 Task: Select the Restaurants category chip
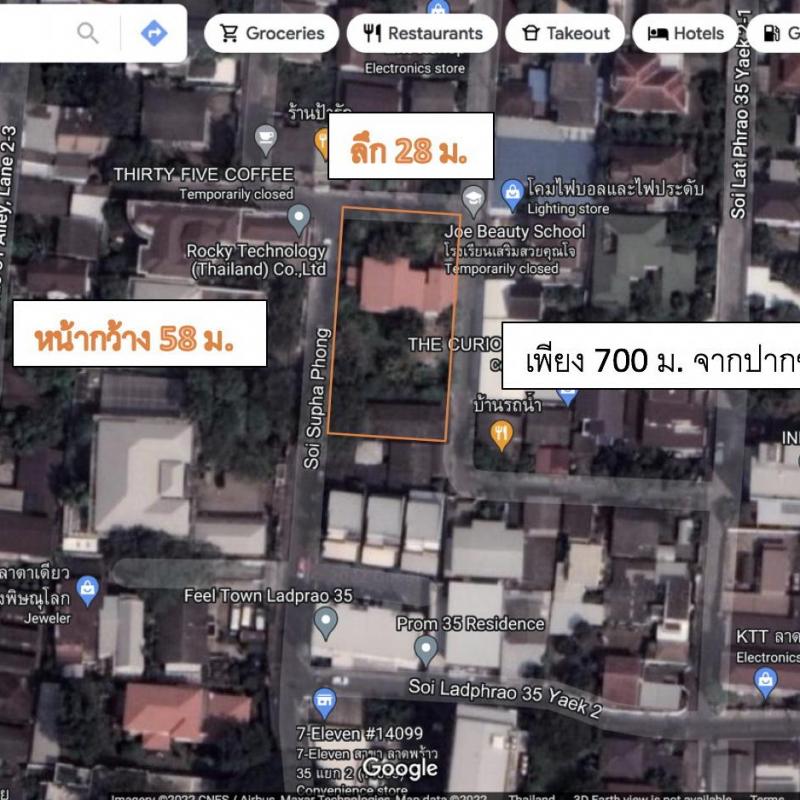click(422, 33)
